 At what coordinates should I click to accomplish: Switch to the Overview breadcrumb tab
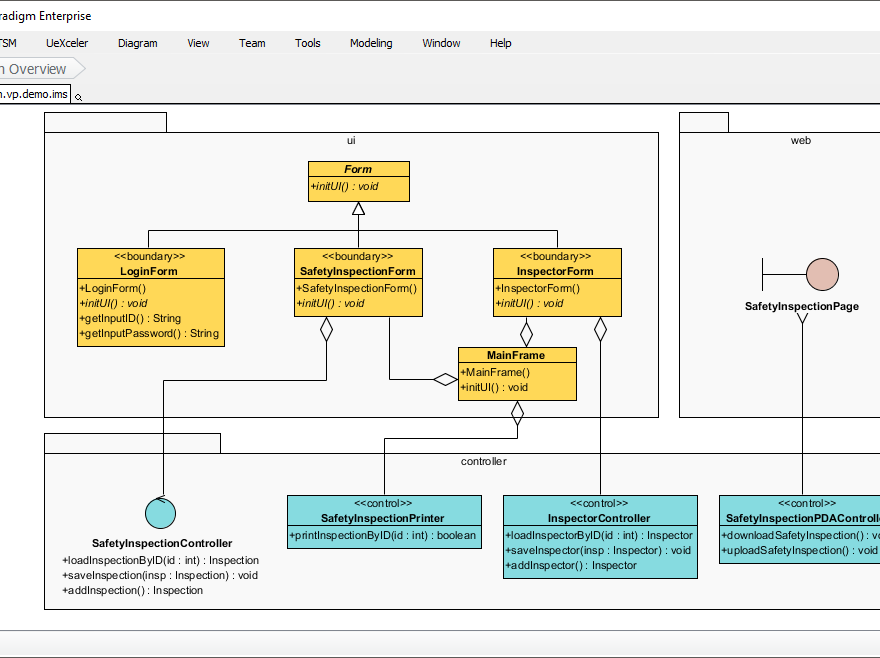click(x=35, y=68)
